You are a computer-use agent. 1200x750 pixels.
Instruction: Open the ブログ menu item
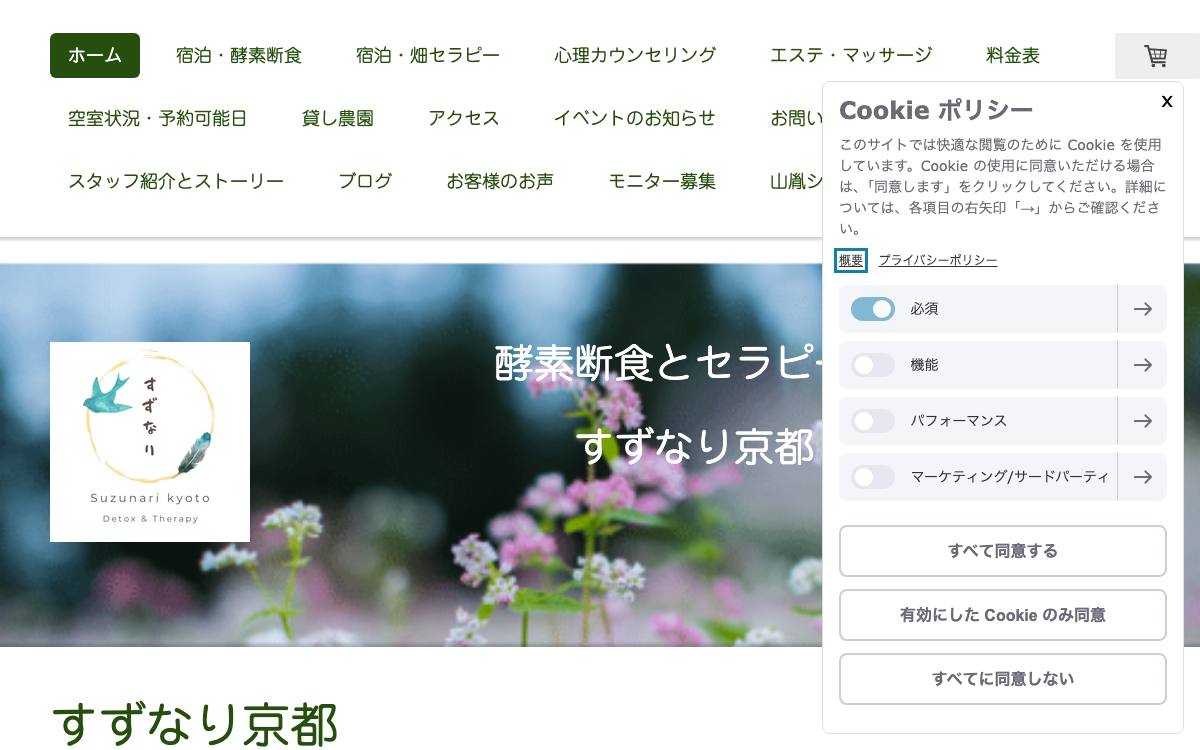[x=365, y=181]
